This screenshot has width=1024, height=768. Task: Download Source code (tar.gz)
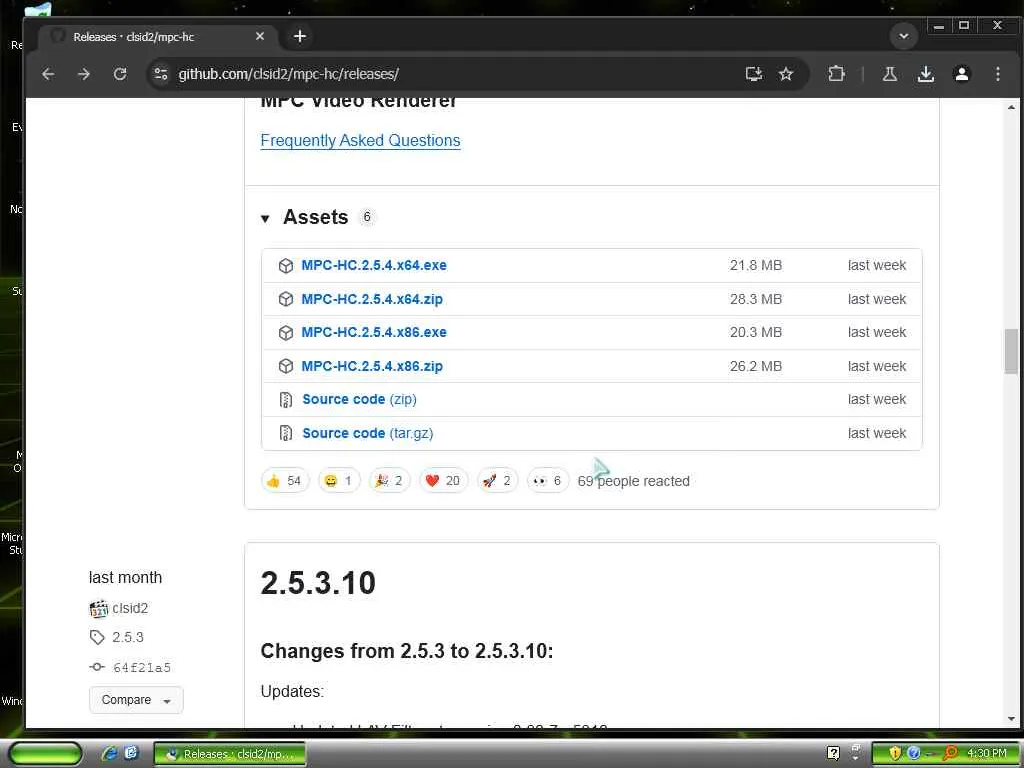tap(368, 433)
